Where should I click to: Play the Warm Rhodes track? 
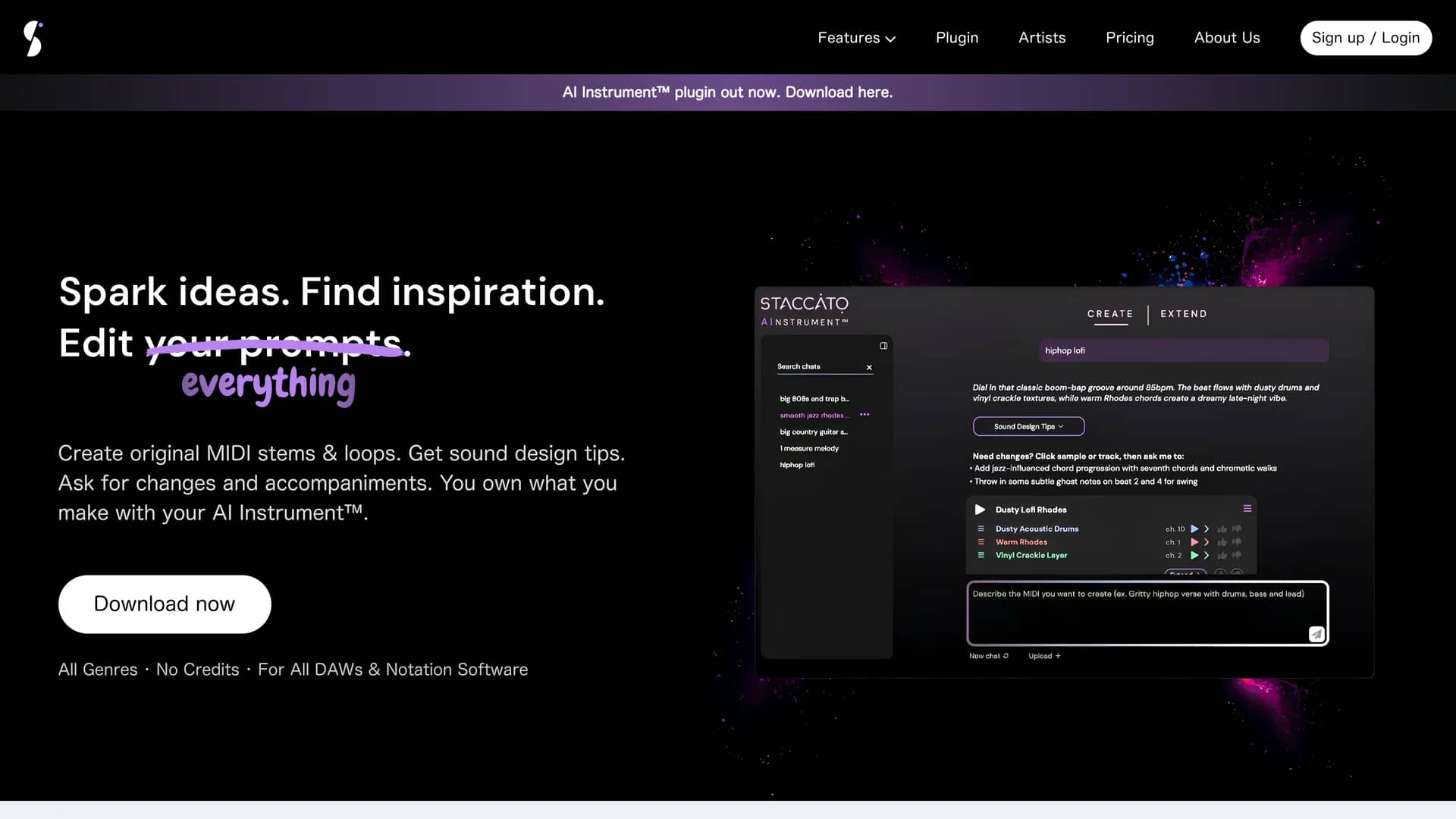1194,542
